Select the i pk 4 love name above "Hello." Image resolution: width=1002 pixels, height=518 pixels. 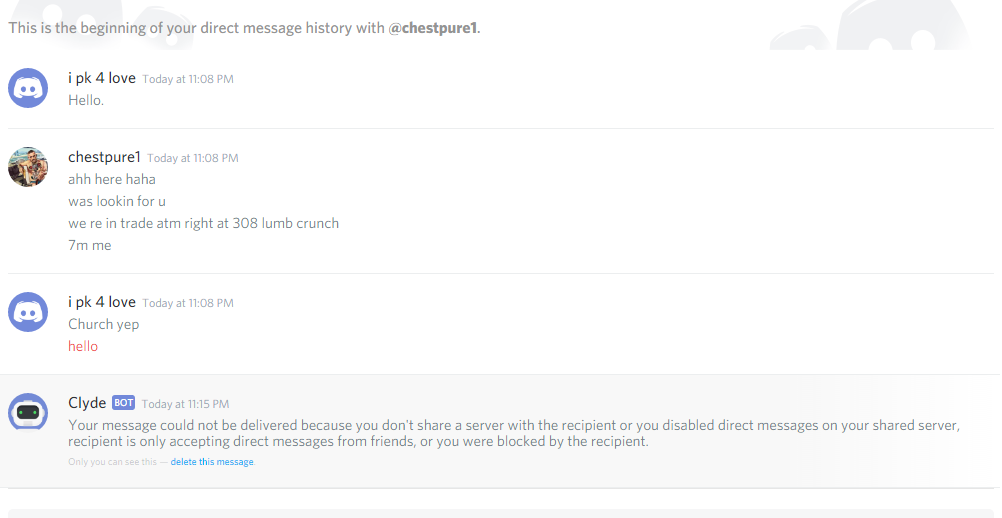click(101, 78)
